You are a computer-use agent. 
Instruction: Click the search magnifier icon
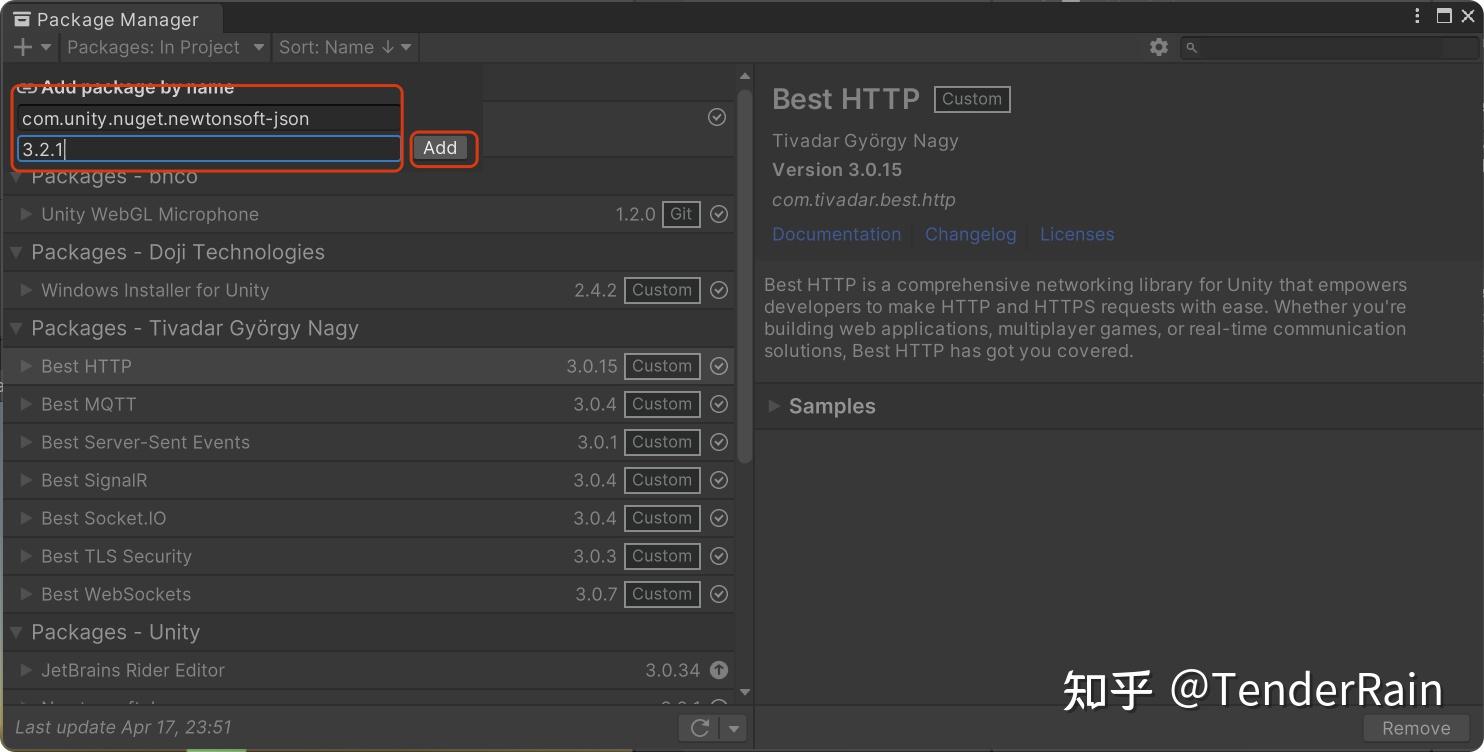point(1191,47)
